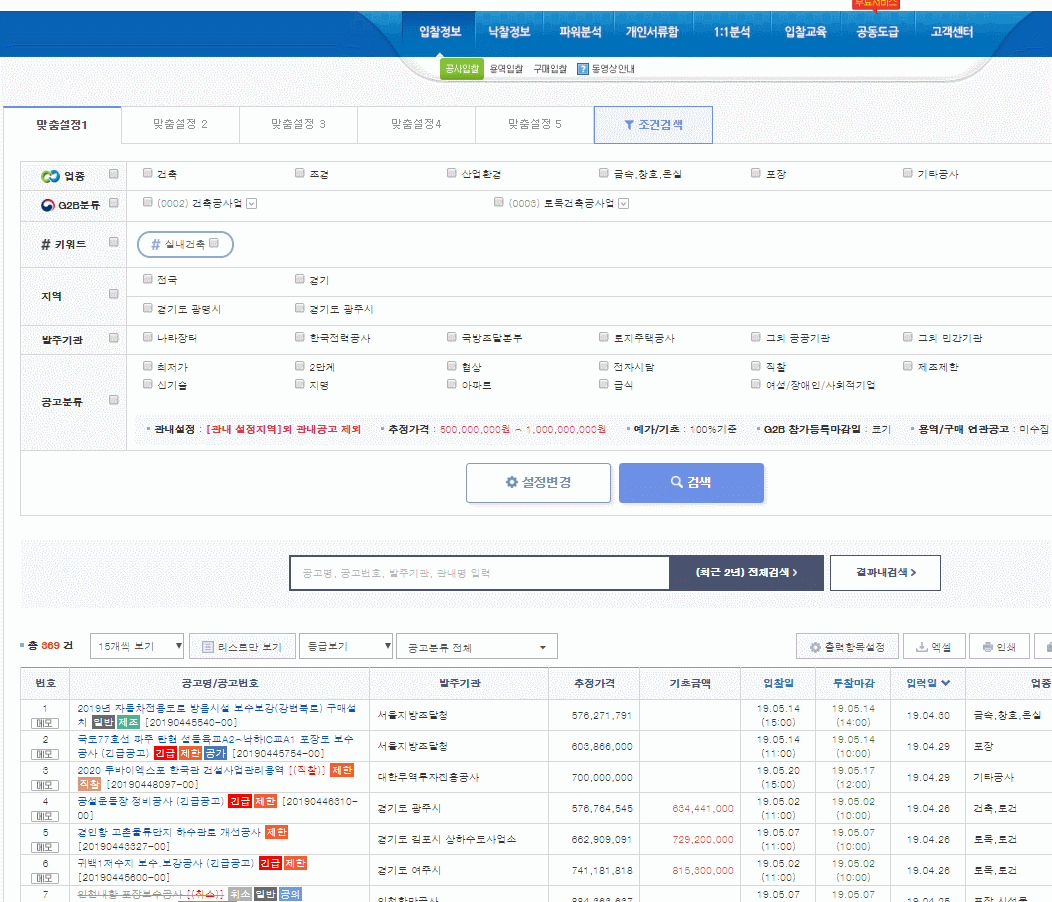Sort by the 입력일 column arrow
Image resolution: width=1052 pixels, height=902 pixels.
click(946, 683)
